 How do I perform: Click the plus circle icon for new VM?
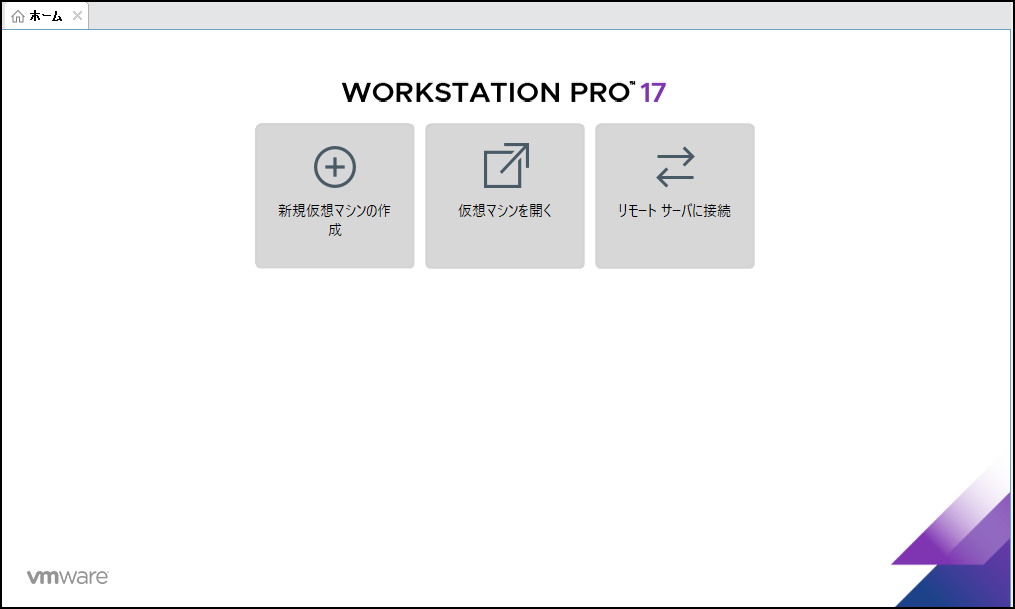(x=335, y=167)
